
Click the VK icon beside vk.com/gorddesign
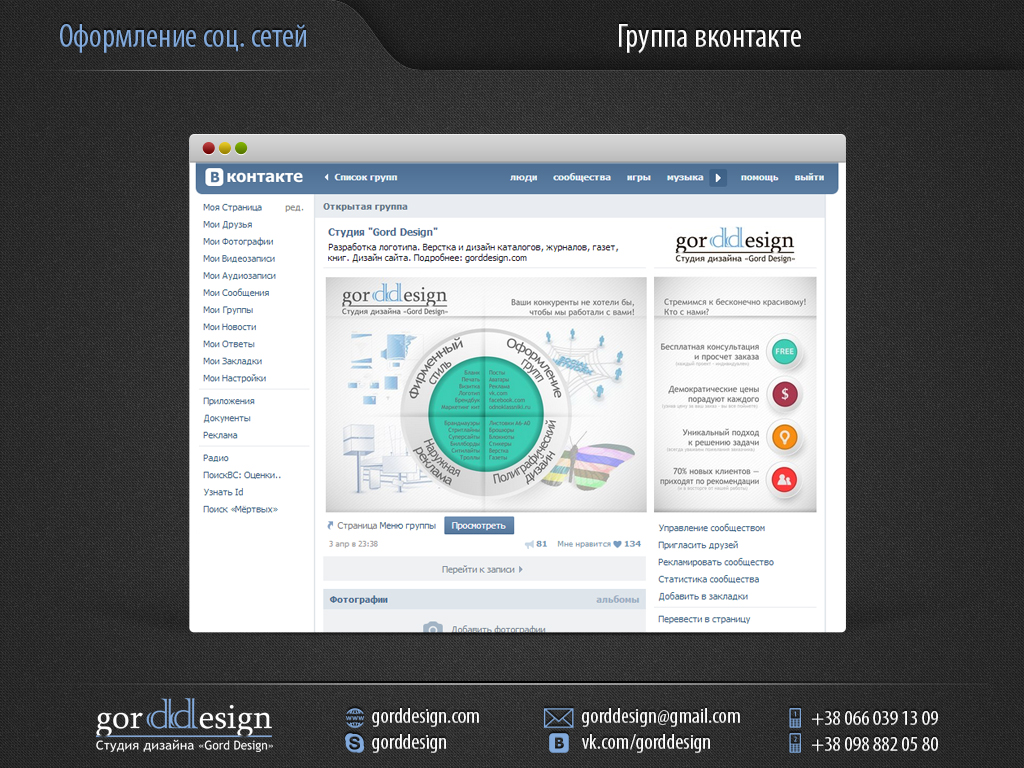pyautogui.click(x=558, y=743)
